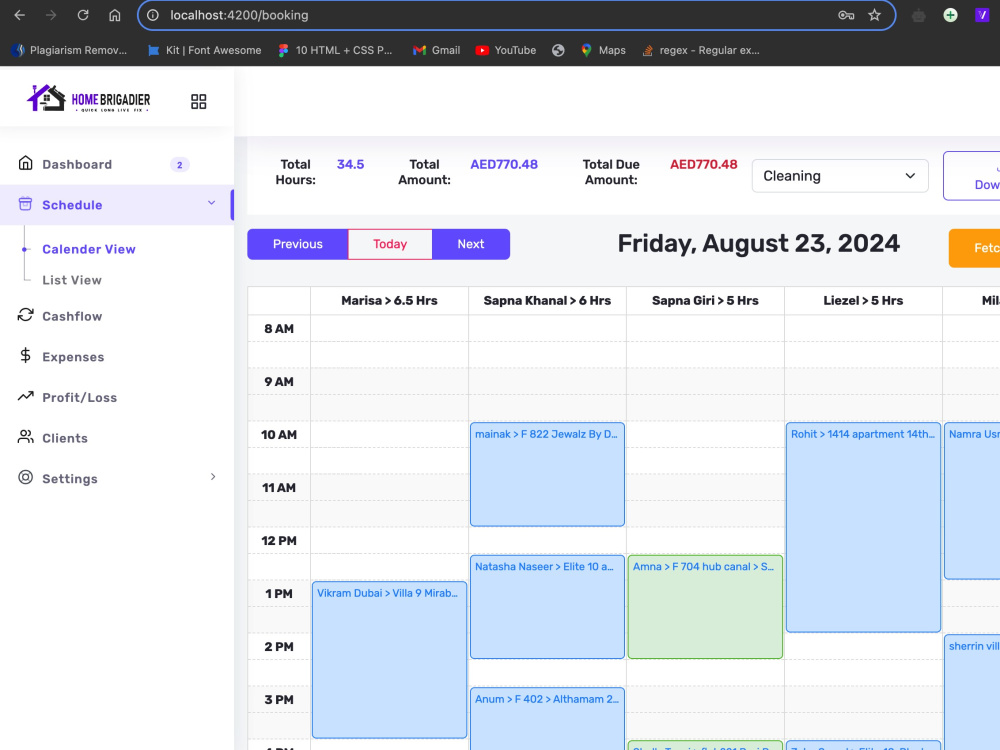Image resolution: width=1000 pixels, height=750 pixels.
Task: Click the Schedule calendar icon
Action: click(x=26, y=204)
